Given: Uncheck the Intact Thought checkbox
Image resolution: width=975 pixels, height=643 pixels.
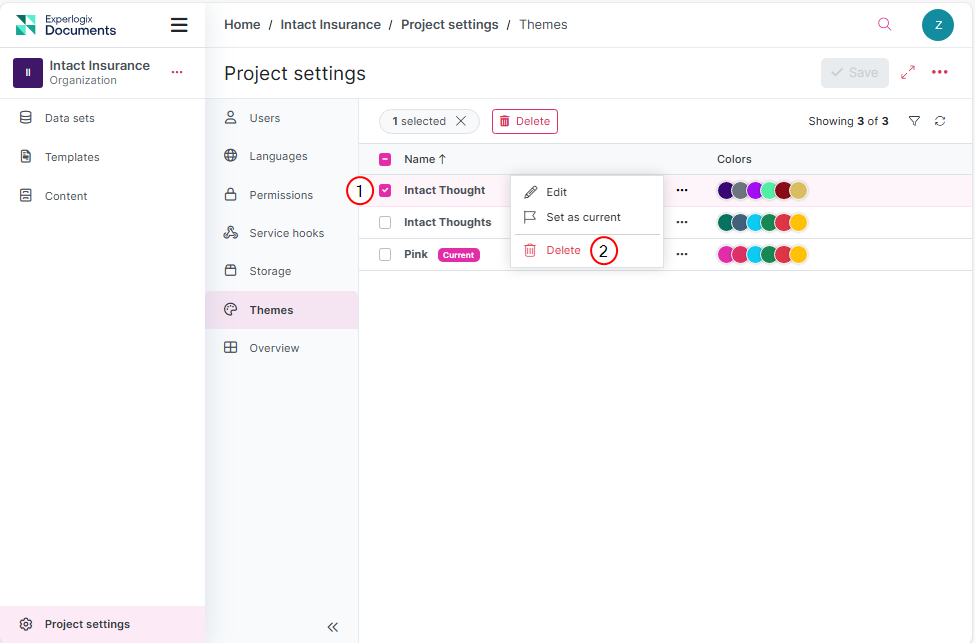Looking at the screenshot, I should [385, 190].
